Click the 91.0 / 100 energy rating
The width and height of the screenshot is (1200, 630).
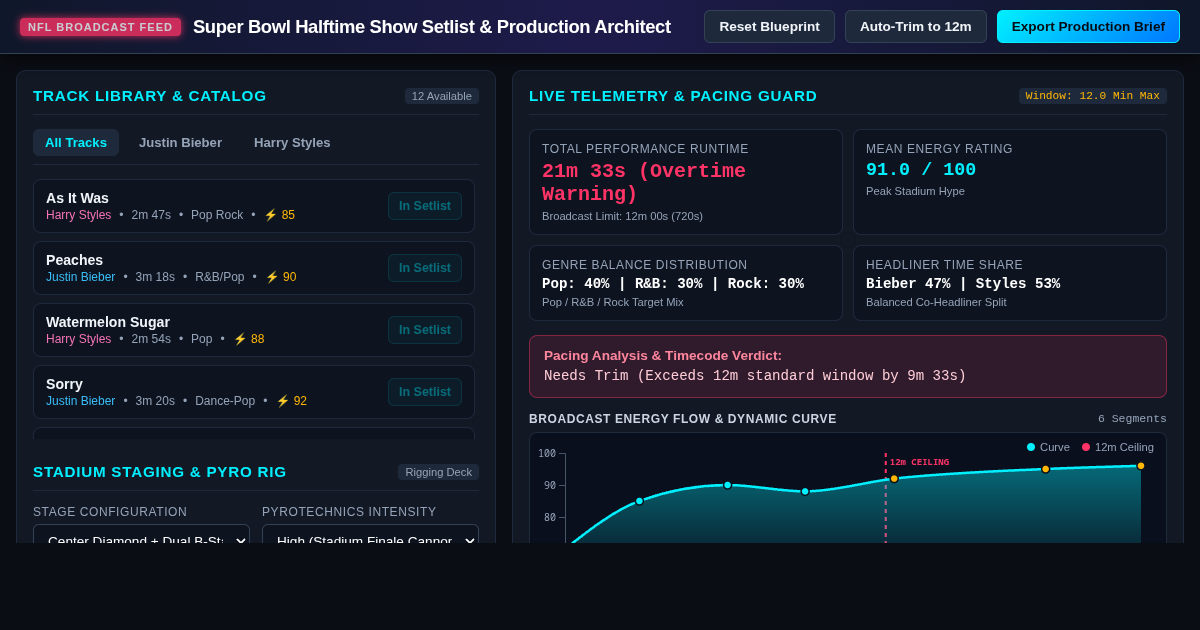tap(921, 170)
